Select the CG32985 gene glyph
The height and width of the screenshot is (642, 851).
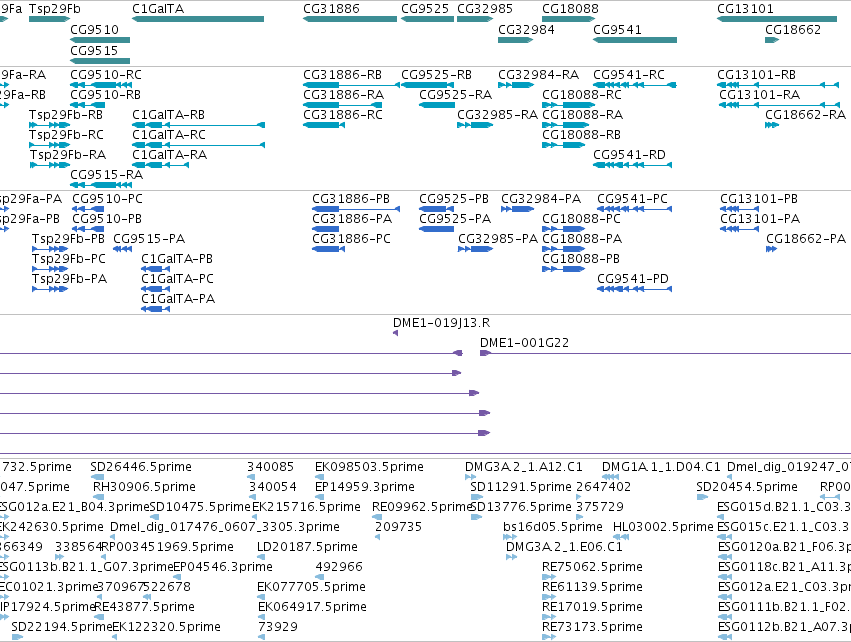click(x=475, y=19)
